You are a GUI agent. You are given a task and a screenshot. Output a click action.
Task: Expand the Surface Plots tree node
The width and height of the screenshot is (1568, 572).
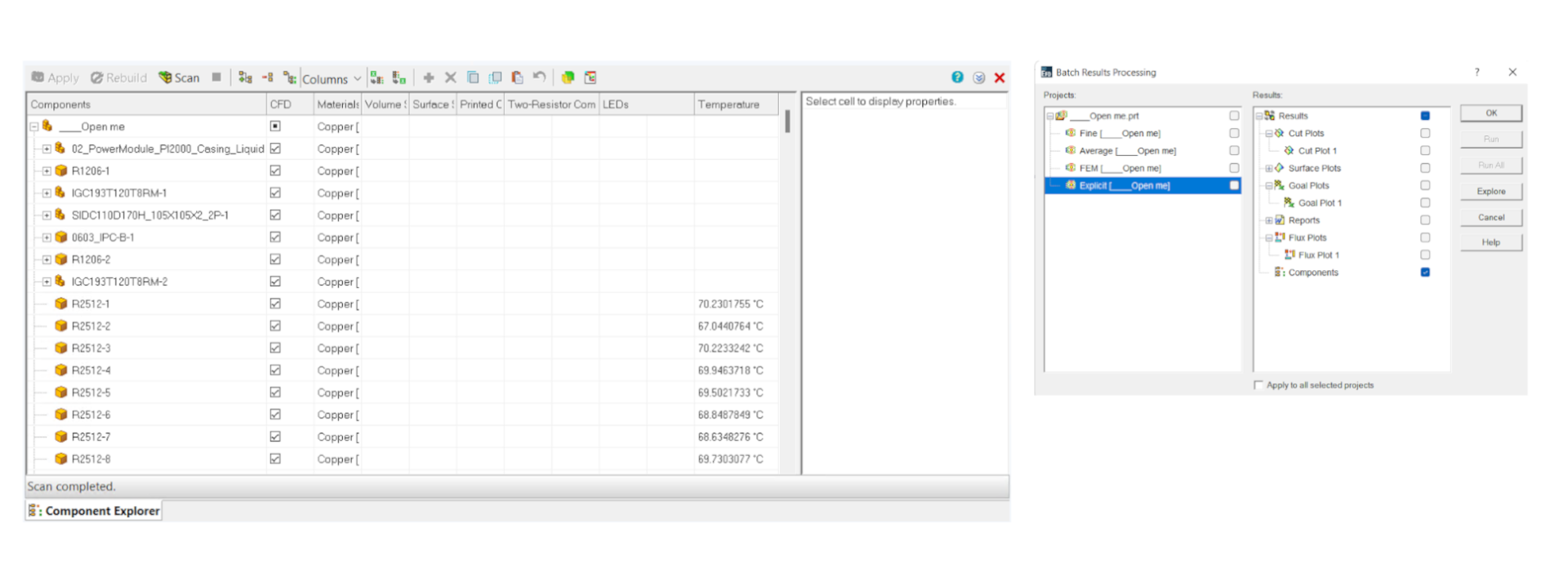point(1269,169)
